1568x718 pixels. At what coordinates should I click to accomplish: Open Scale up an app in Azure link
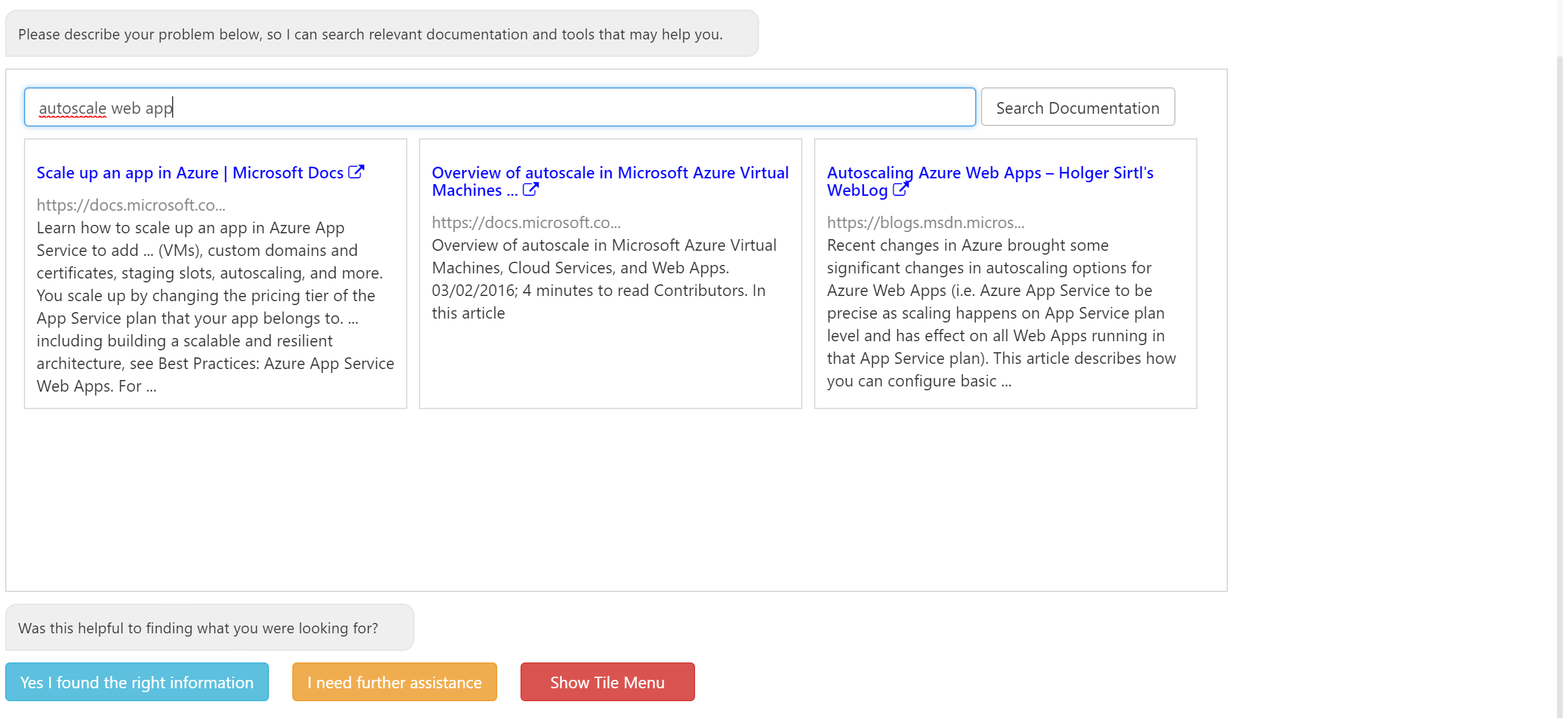pos(189,173)
